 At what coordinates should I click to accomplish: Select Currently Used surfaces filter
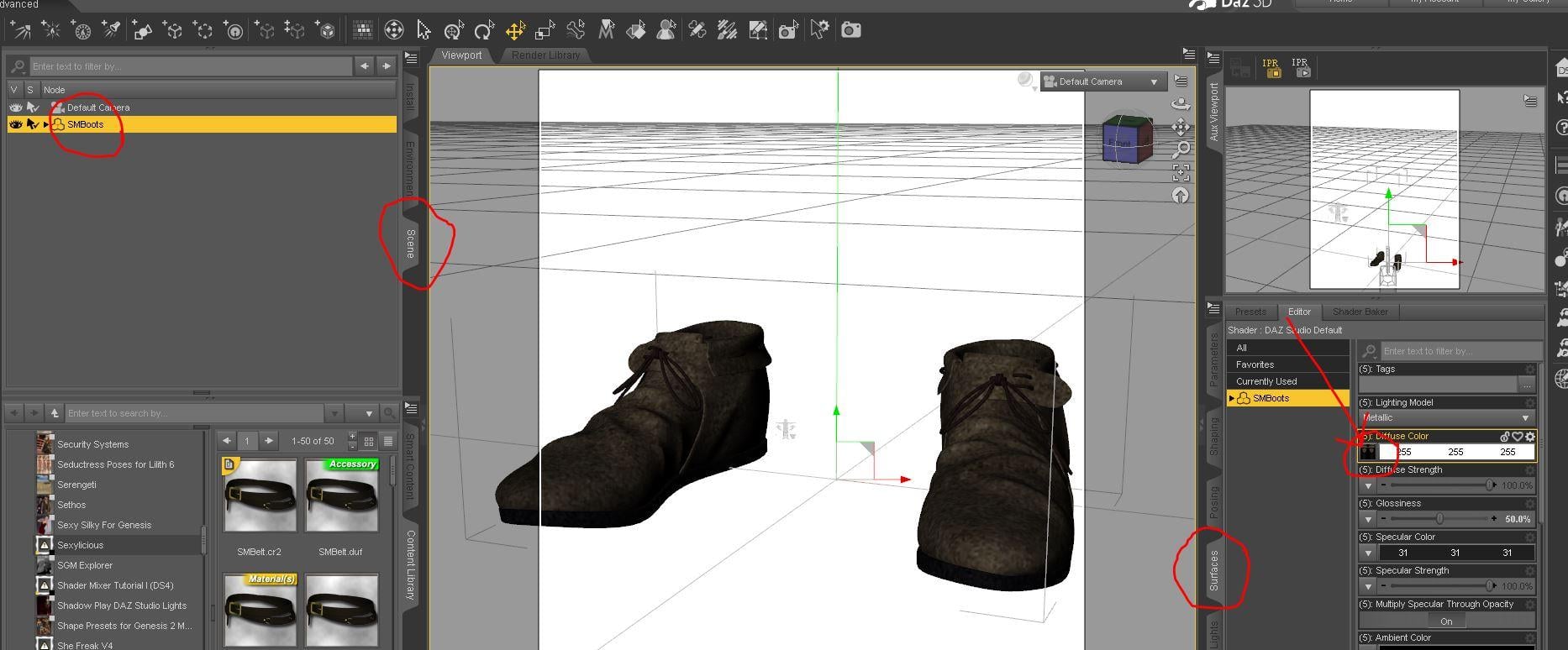point(1266,381)
